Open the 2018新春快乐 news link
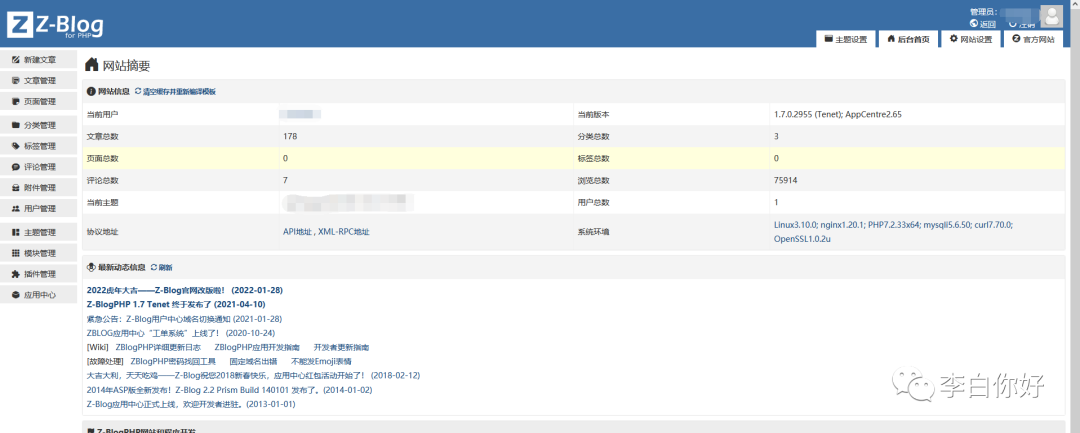The width and height of the screenshot is (1080, 433). [253, 376]
